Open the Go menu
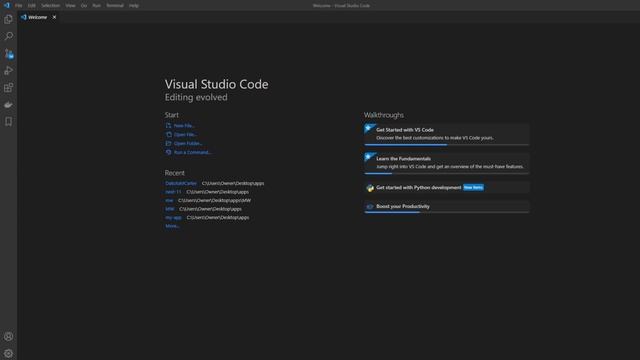This screenshot has height=360, width=640. click(x=84, y=6)
